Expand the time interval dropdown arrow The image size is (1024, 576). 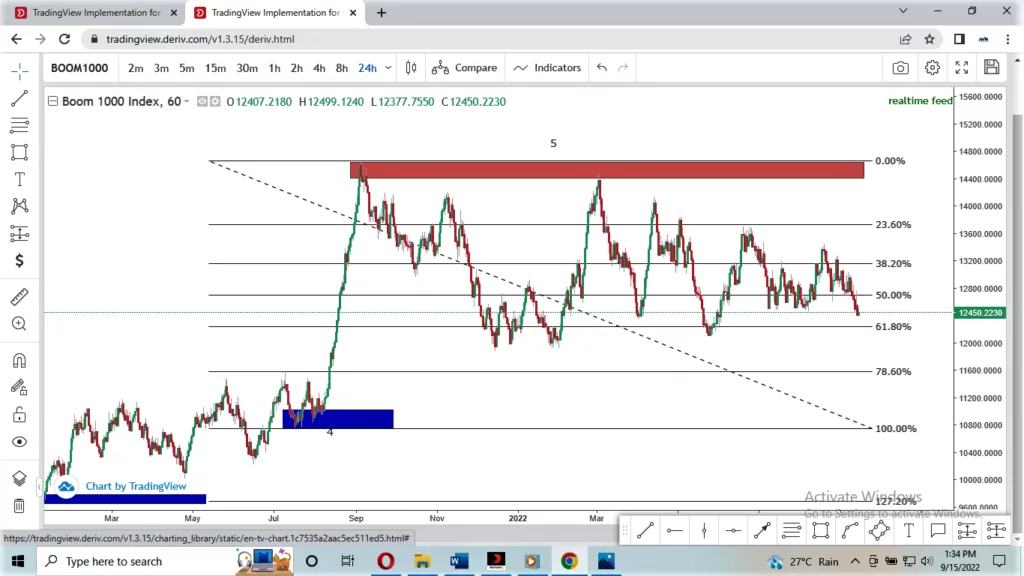pos(388,68)
